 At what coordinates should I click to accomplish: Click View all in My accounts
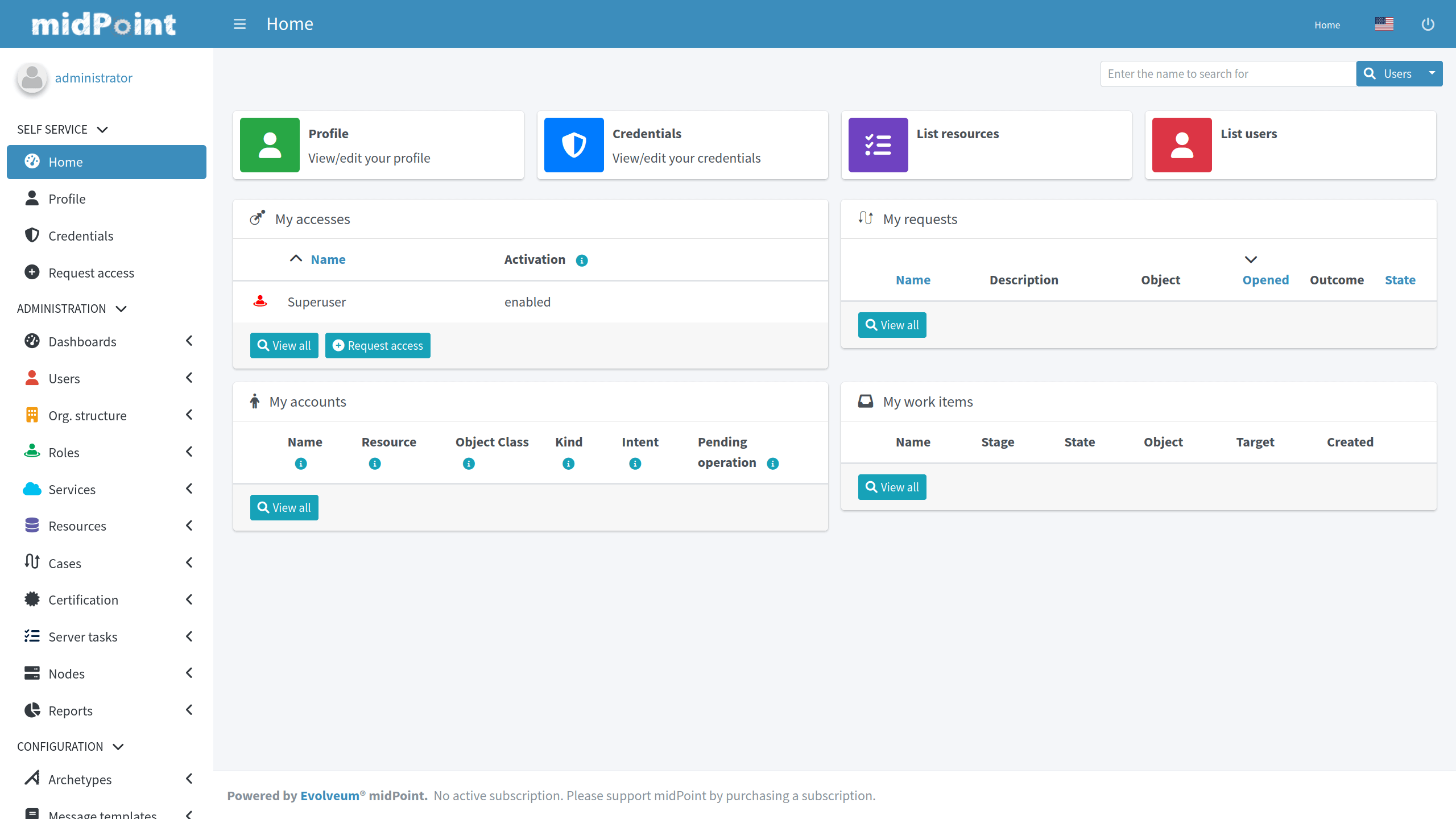(284, 507)
